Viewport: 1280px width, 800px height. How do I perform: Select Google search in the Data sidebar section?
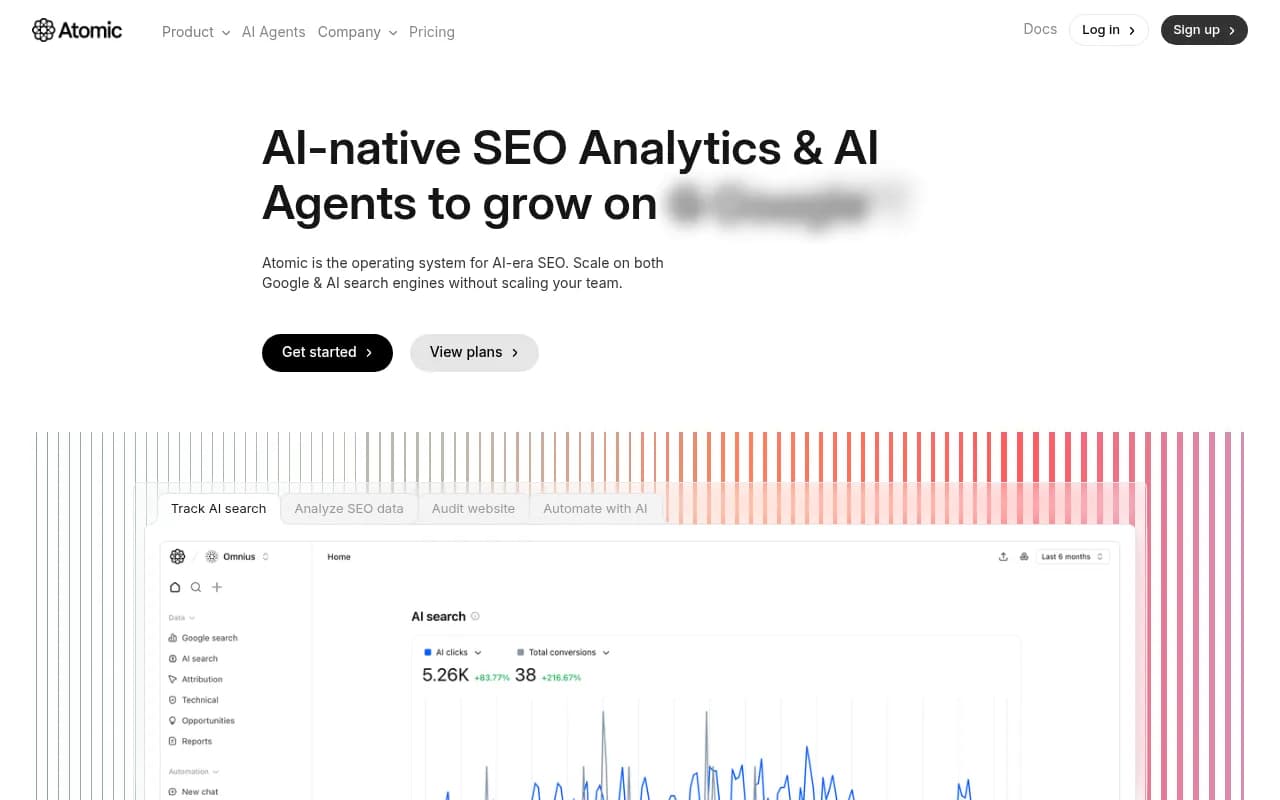210,638
